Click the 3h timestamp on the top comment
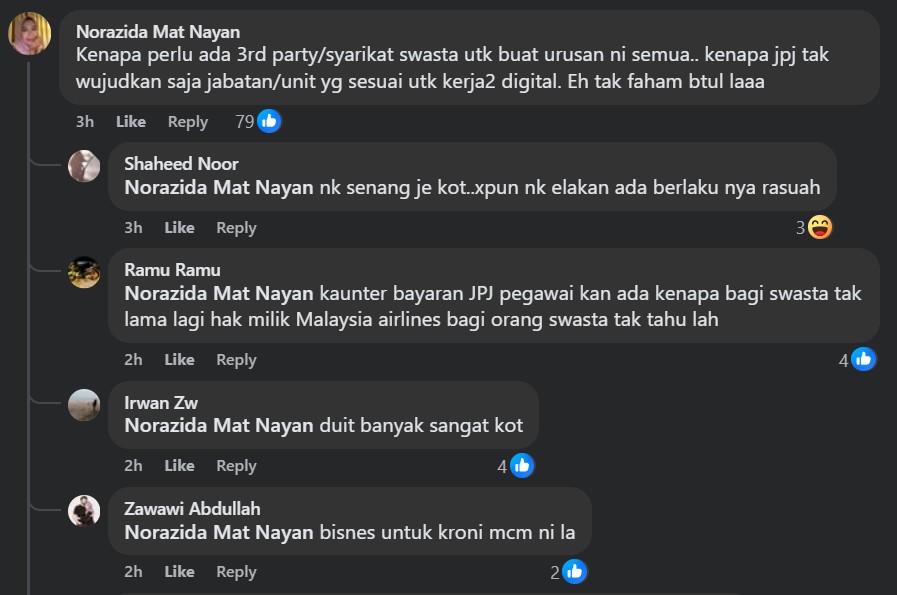This screenshot has height=595, width=897. tap(85, 122)
